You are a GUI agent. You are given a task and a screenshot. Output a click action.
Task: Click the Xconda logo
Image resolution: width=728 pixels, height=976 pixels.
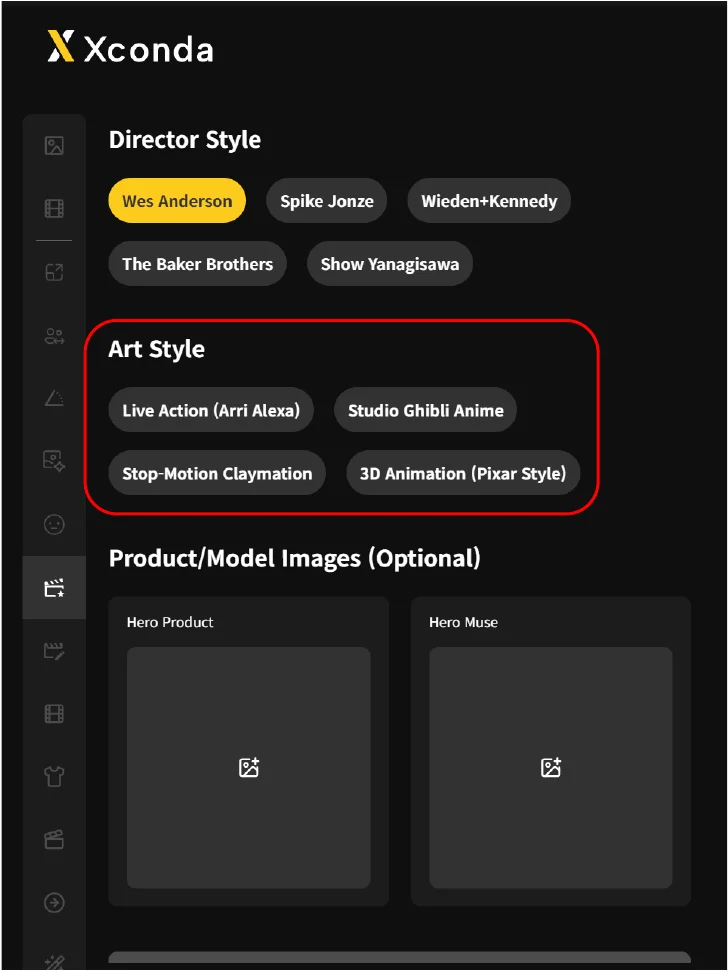130,47
